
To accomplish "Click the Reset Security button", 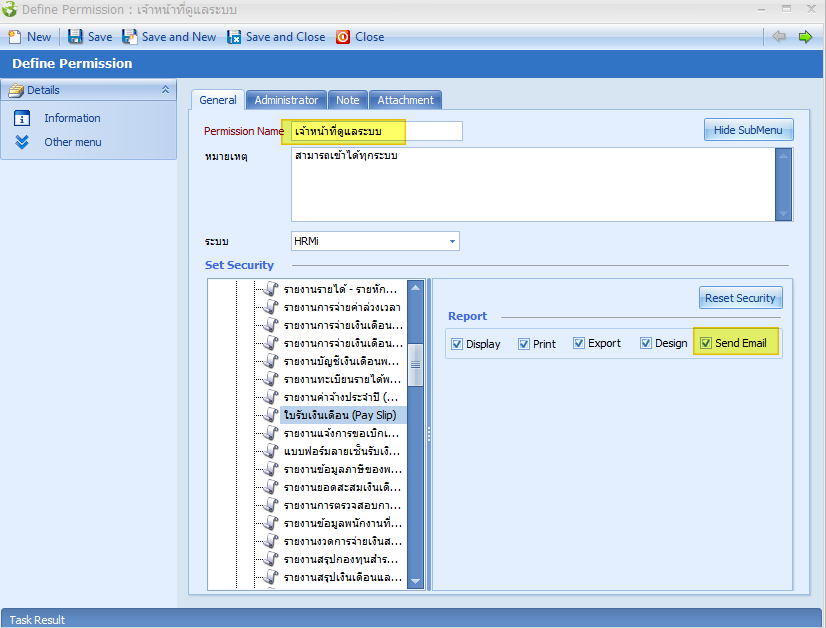I will tap(740, 298).
